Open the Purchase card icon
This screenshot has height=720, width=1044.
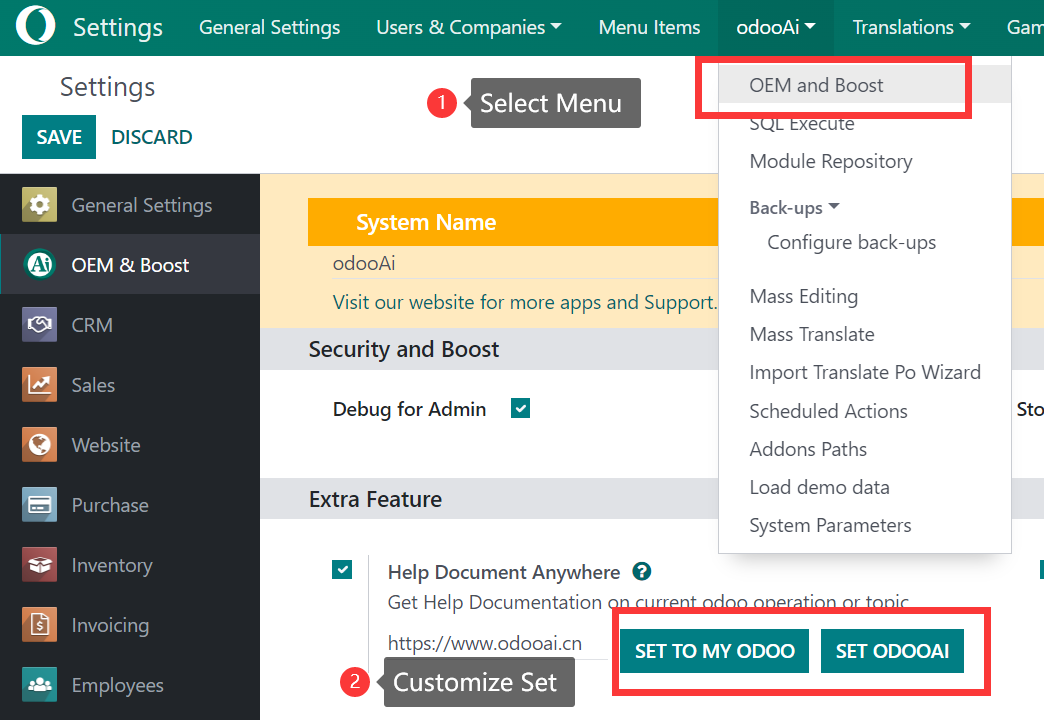pos(40,505)
